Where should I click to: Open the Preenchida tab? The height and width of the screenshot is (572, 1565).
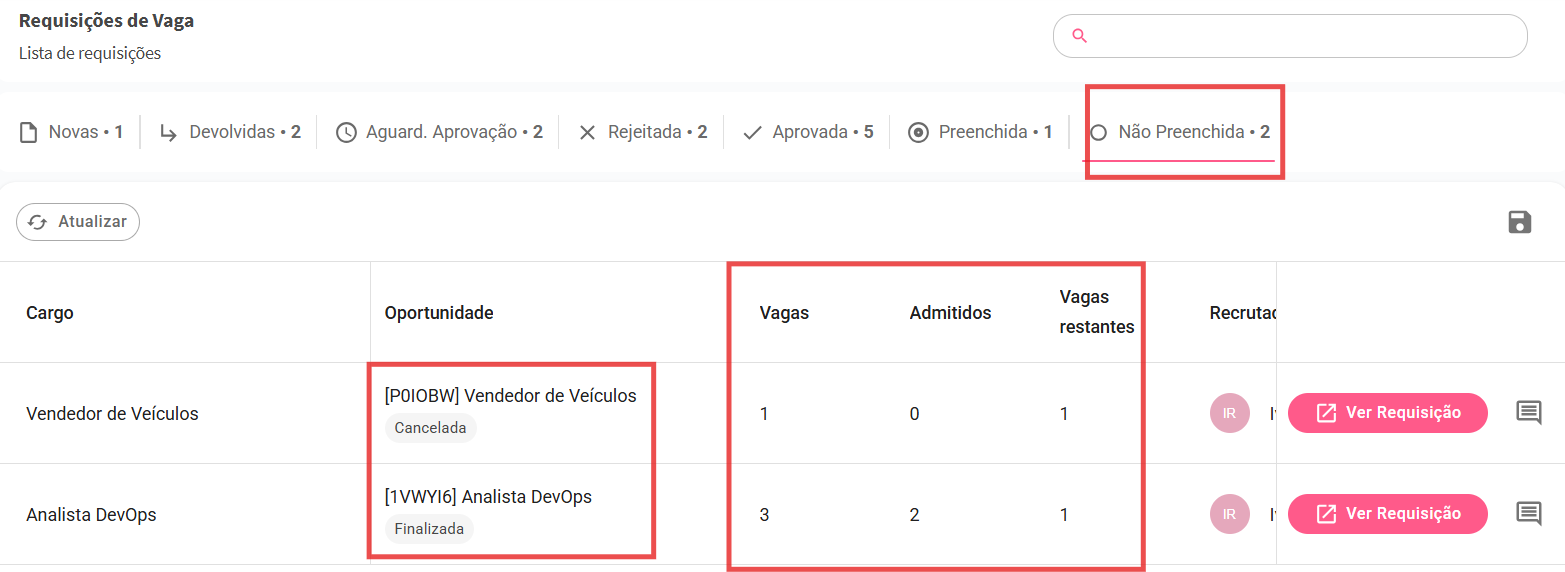coord(980,132)
